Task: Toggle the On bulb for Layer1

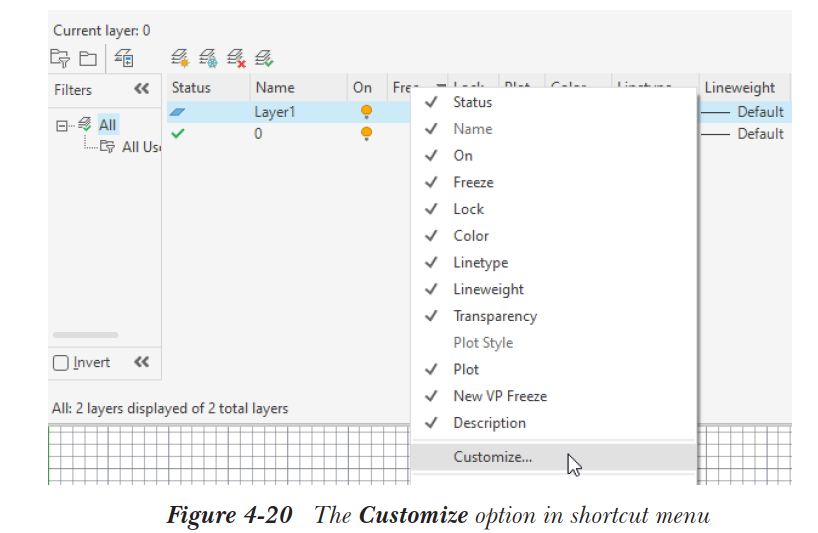Action: [x=366, y=112]
